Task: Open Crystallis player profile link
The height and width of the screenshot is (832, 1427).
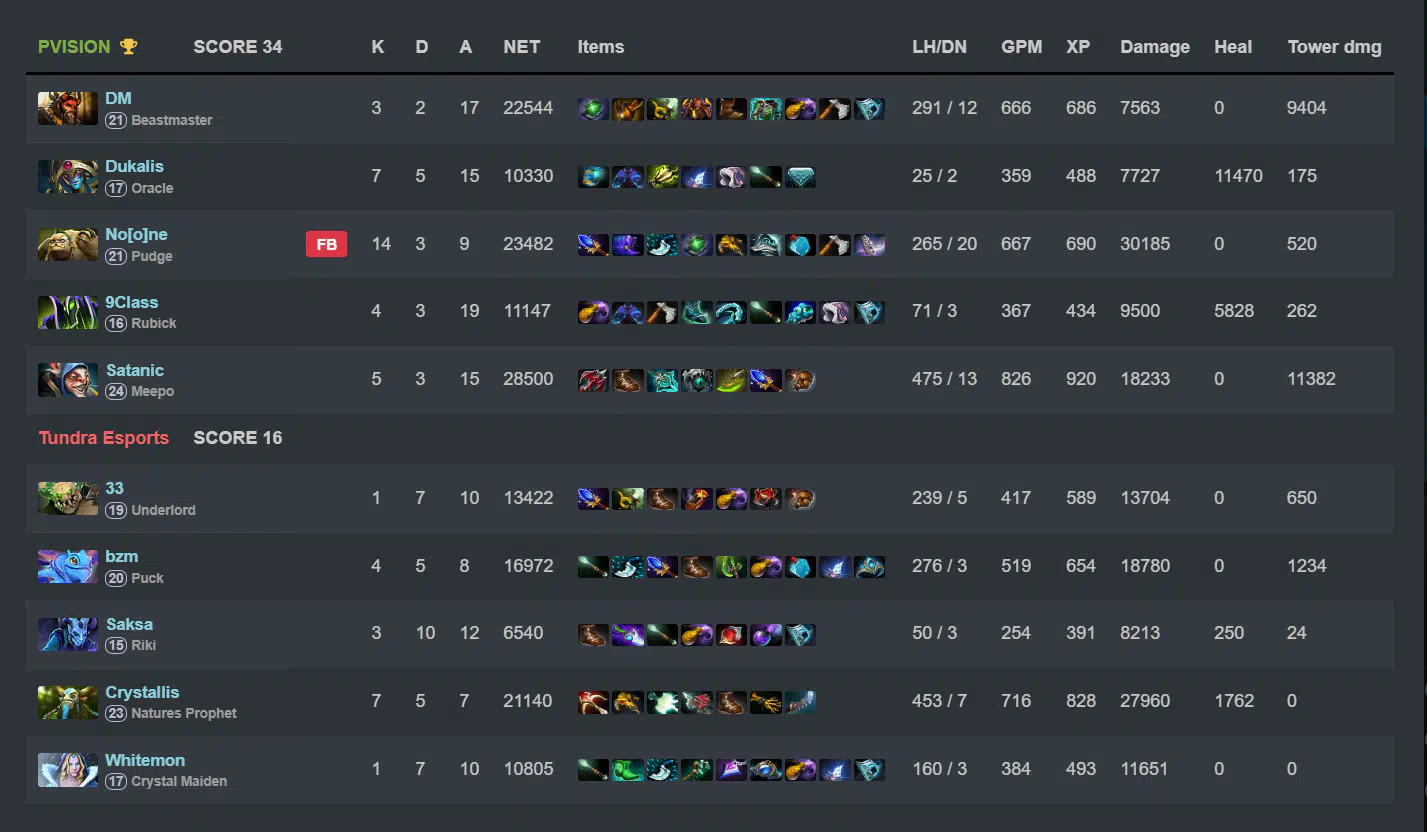Action: pos(142,692)
